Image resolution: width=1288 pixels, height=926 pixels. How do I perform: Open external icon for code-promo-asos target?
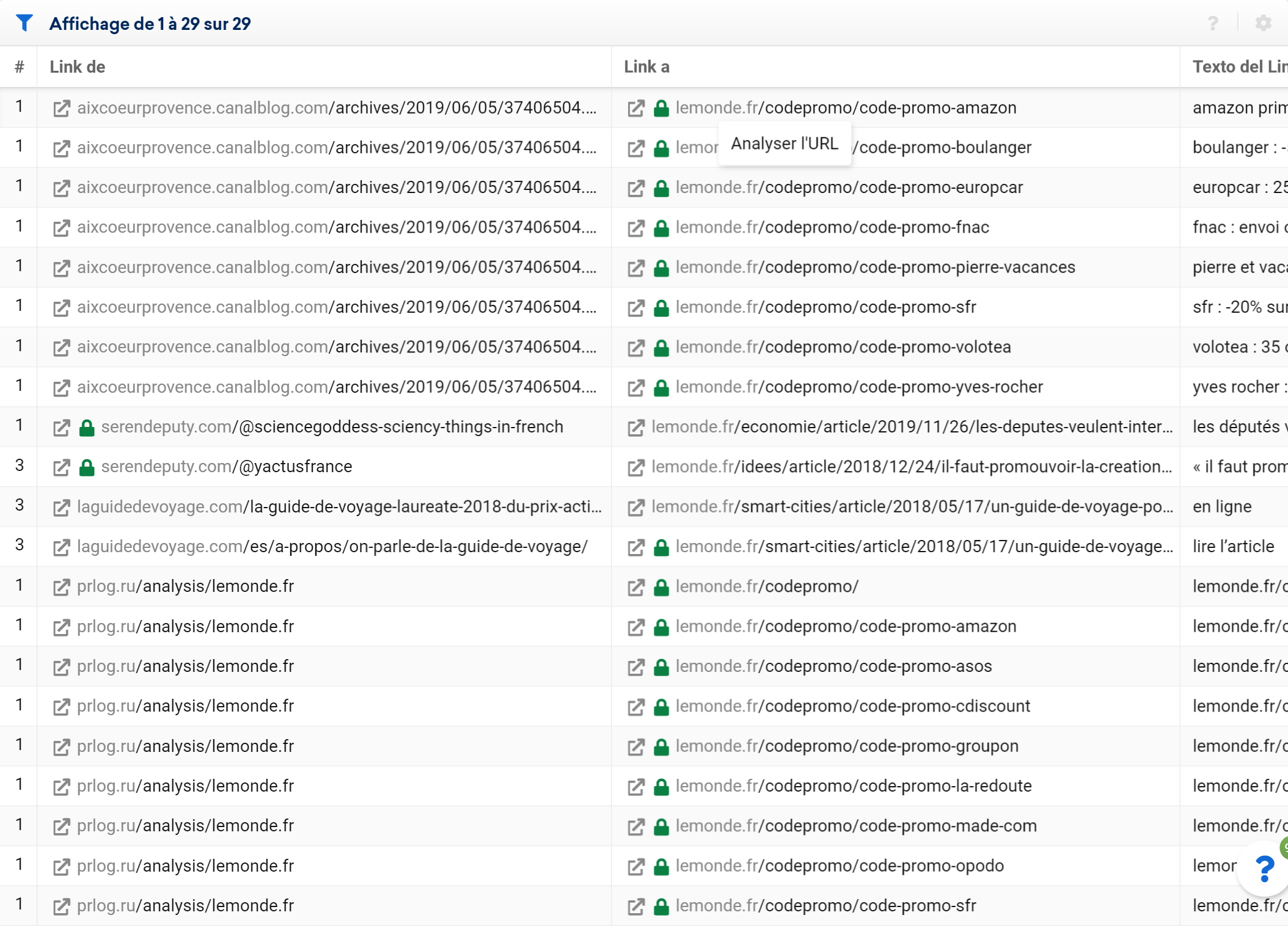pos(635,667)
